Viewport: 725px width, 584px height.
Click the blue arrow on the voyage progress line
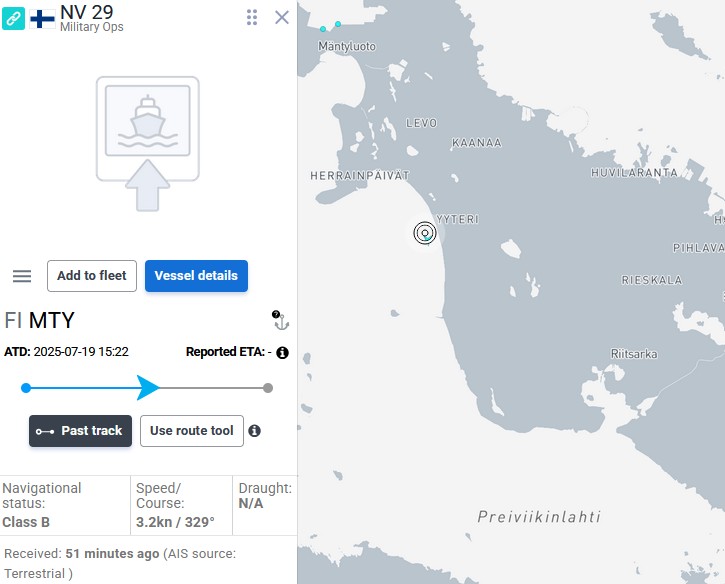coord(148,387)
